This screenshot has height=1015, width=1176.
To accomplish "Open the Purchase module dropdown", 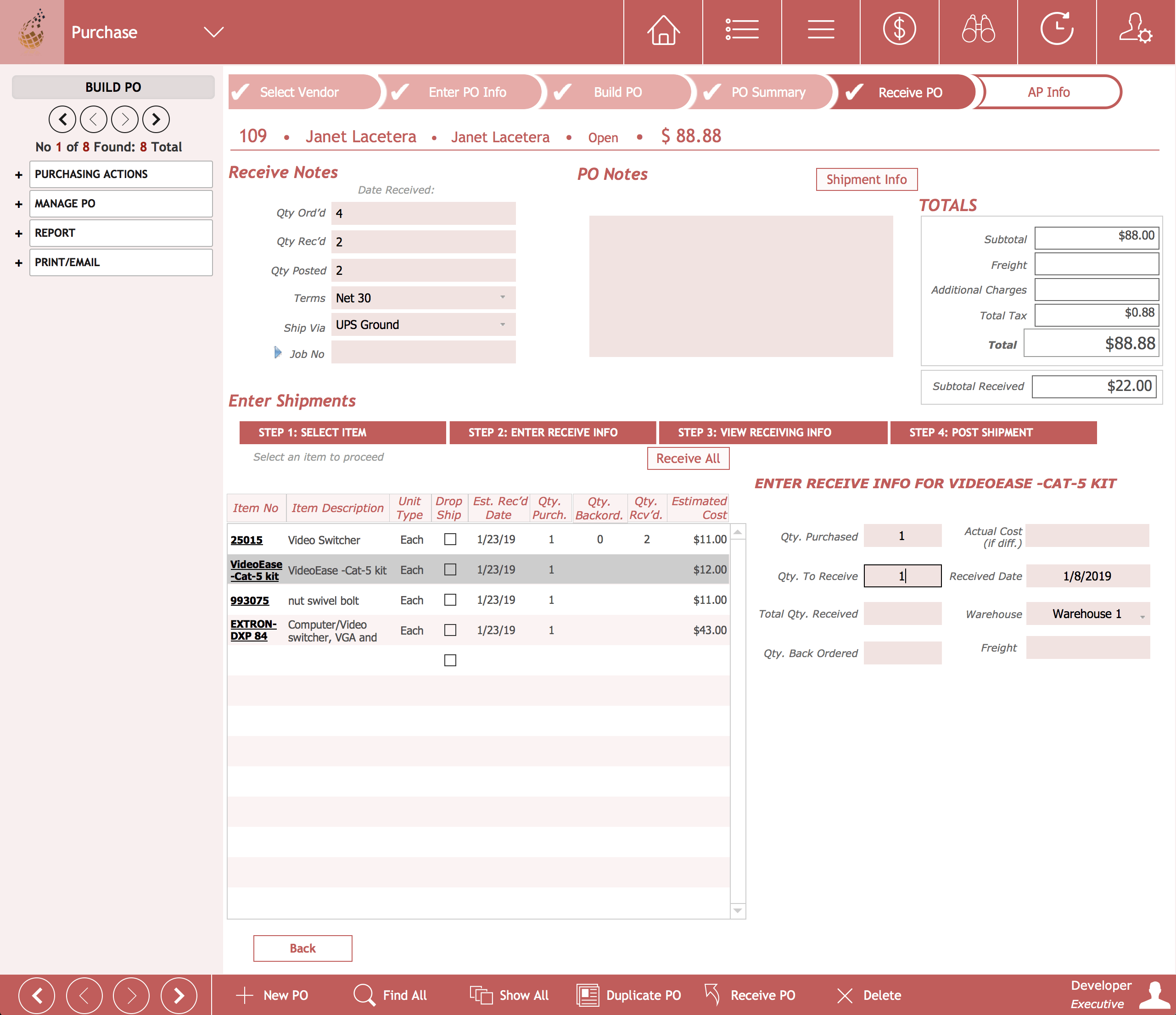I will coord(213,32).
